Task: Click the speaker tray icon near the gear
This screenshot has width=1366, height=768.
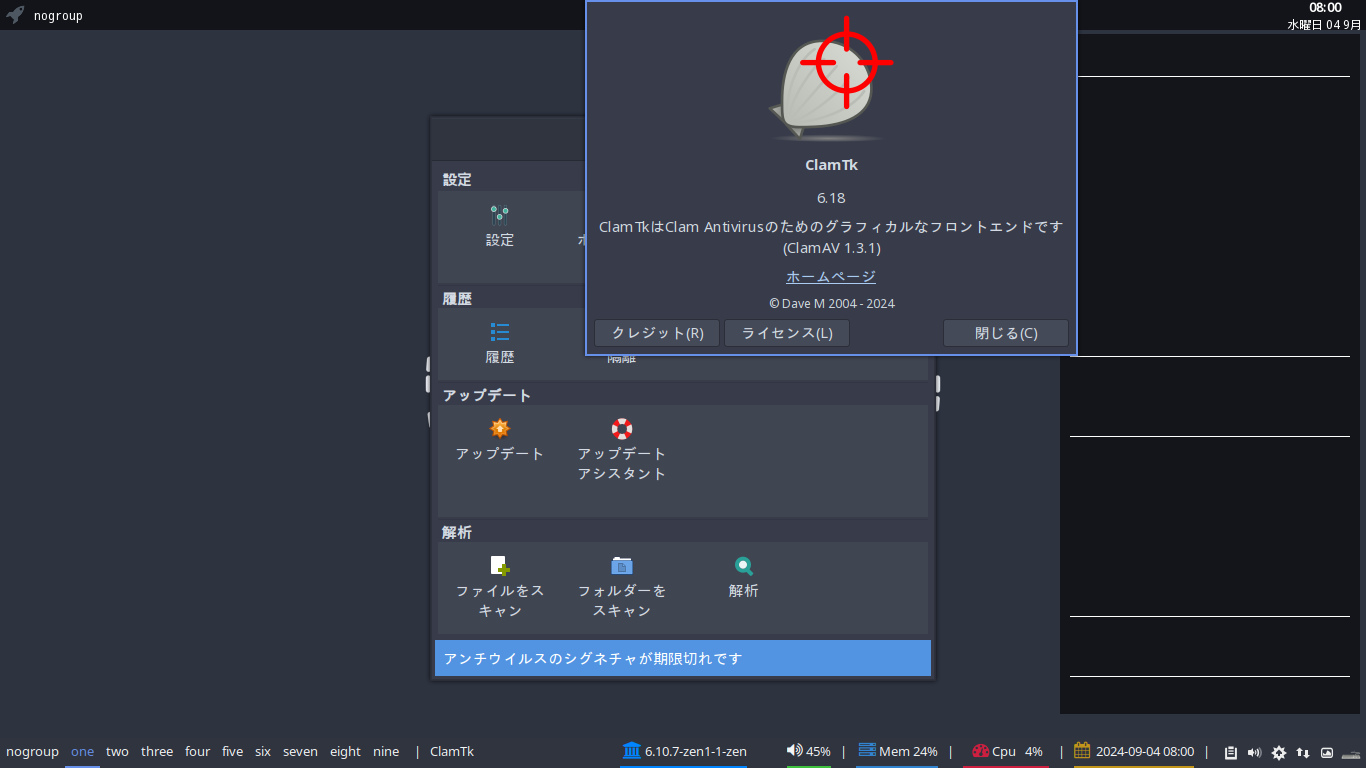Action: pyautogui.click(x=1255, y=752)
